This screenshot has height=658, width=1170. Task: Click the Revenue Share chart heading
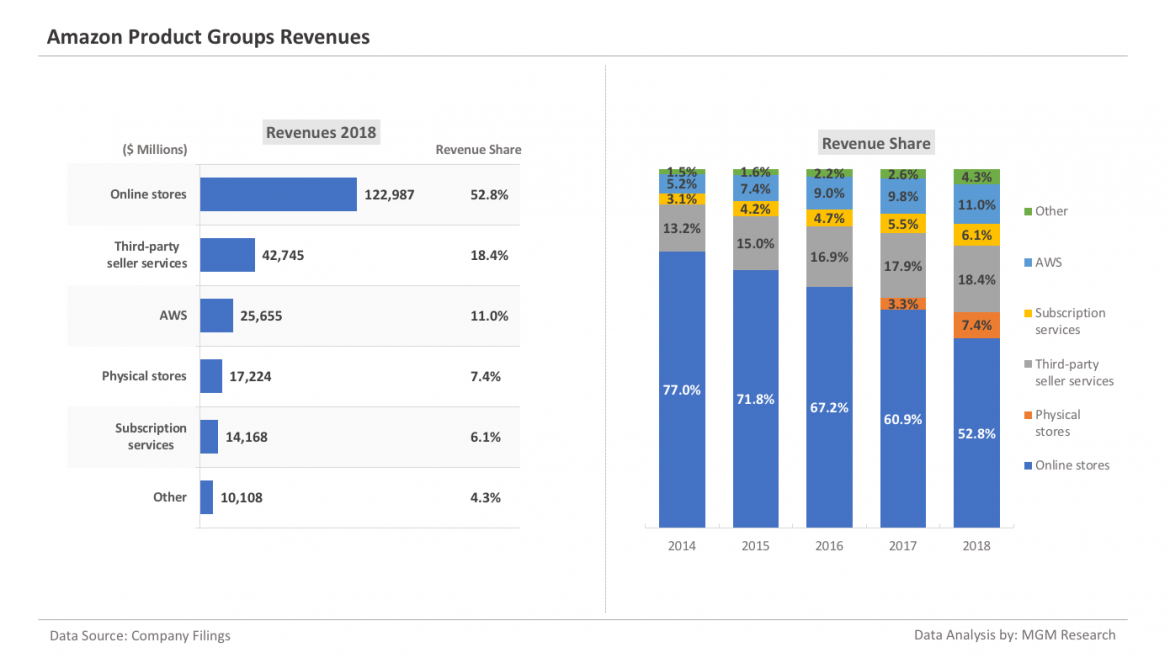click(x=876, y=143)
